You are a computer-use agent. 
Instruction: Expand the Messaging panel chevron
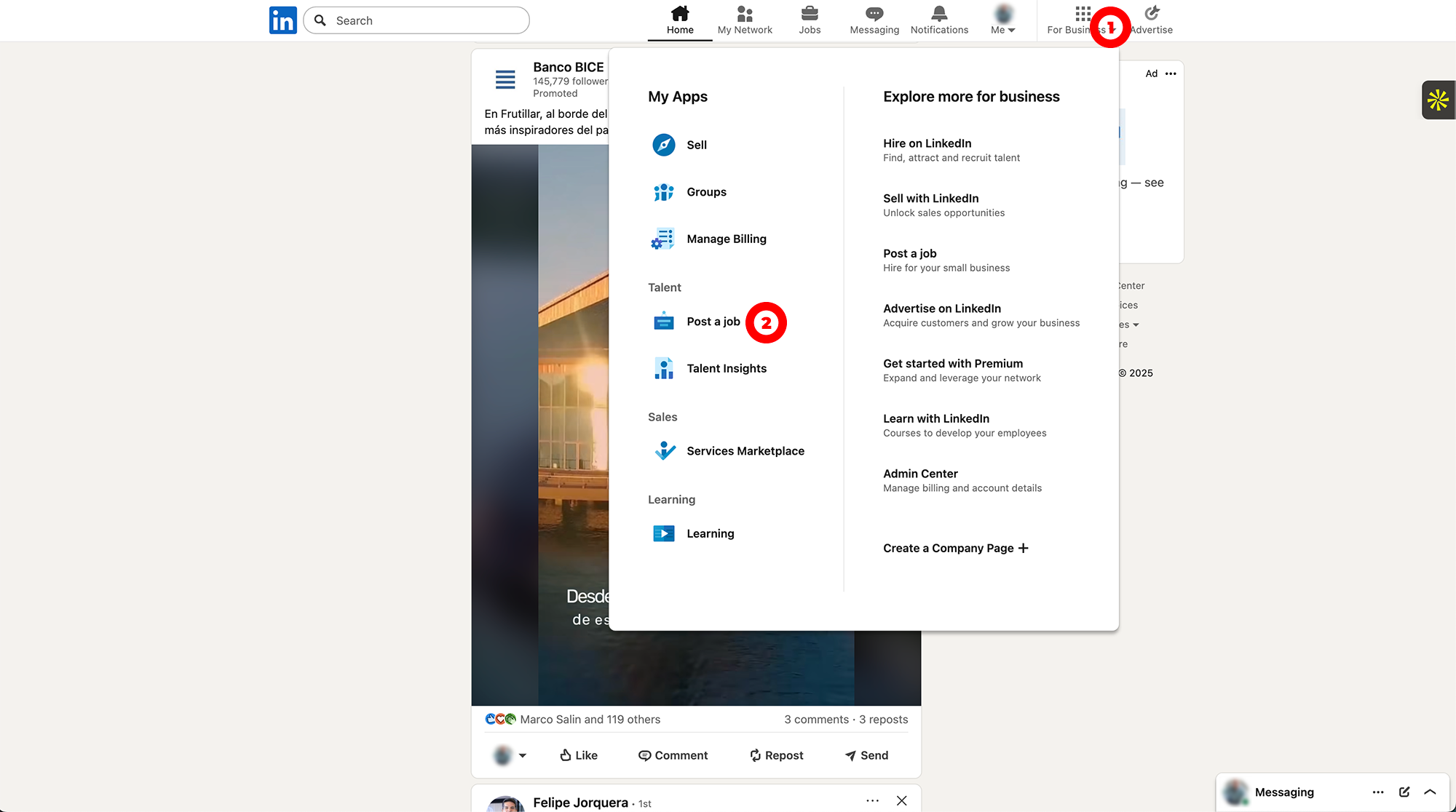pyautogui.click(x=1430, y=792)
